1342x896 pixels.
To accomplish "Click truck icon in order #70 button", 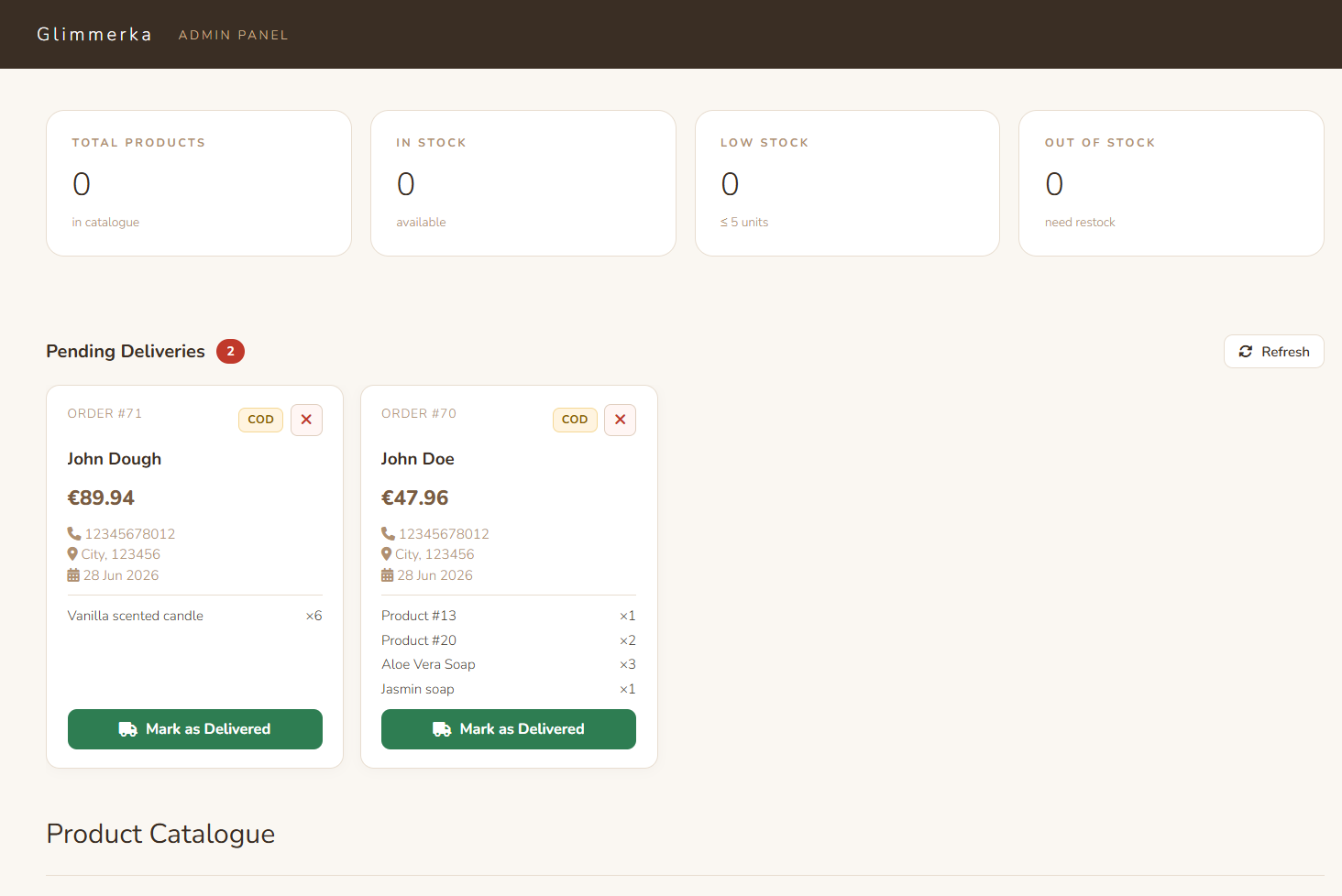I will click(442, 729).
